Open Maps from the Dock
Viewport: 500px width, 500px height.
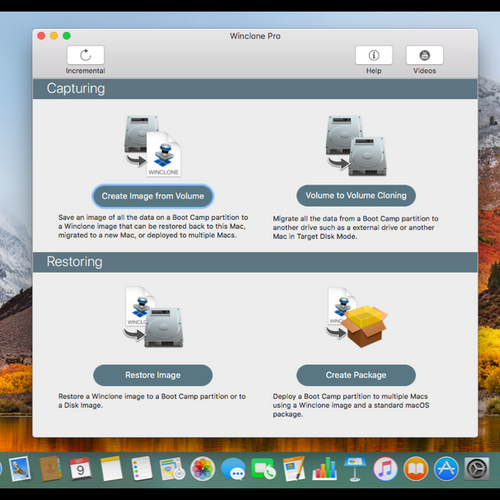[172, 469]
